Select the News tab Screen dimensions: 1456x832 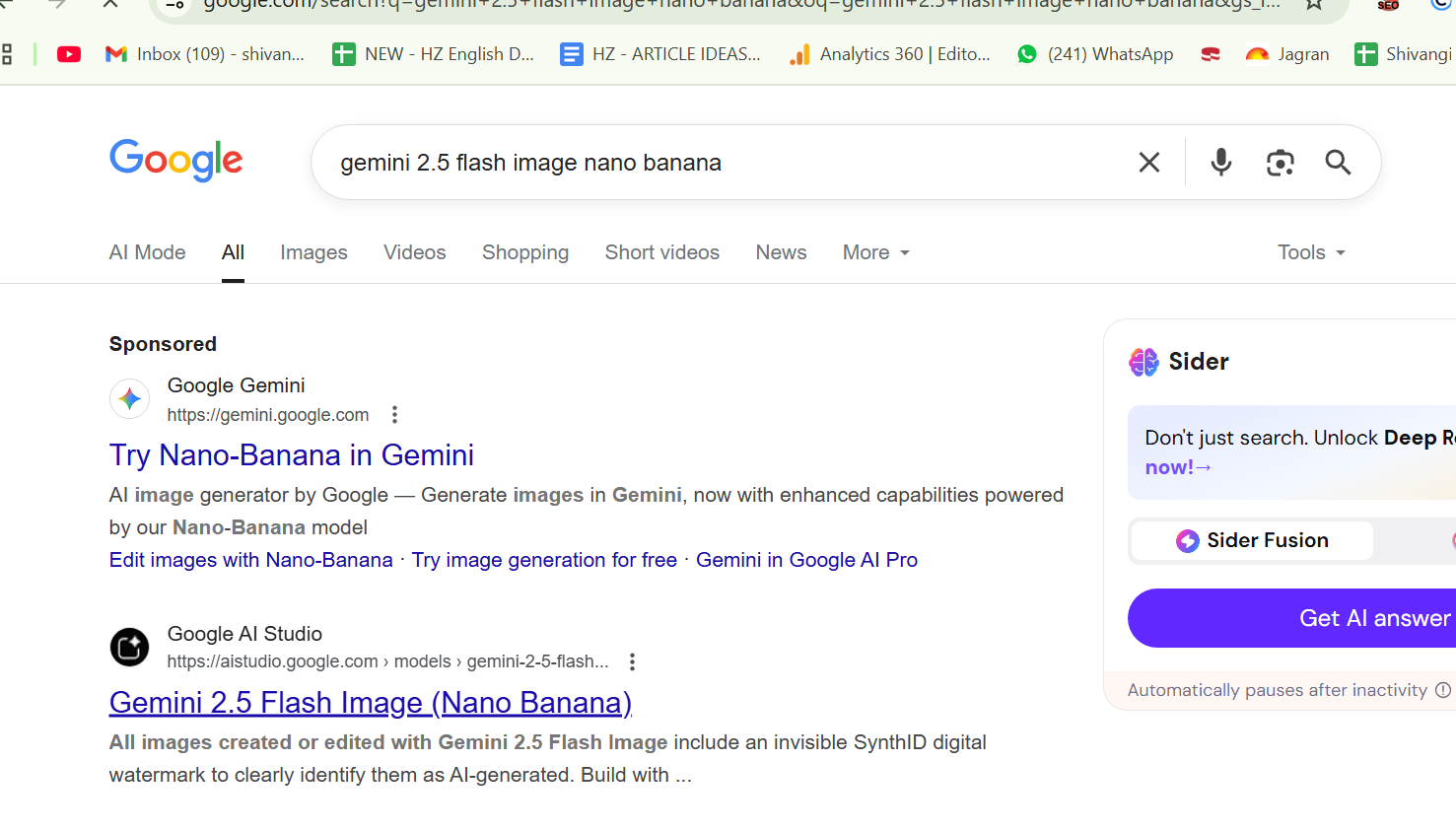point(781,253)
